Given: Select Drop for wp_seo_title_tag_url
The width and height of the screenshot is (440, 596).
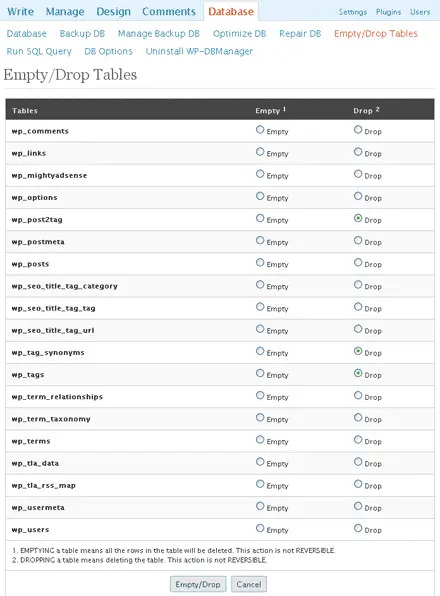Looking at the screenshot, I should click(x=358, y=329).
